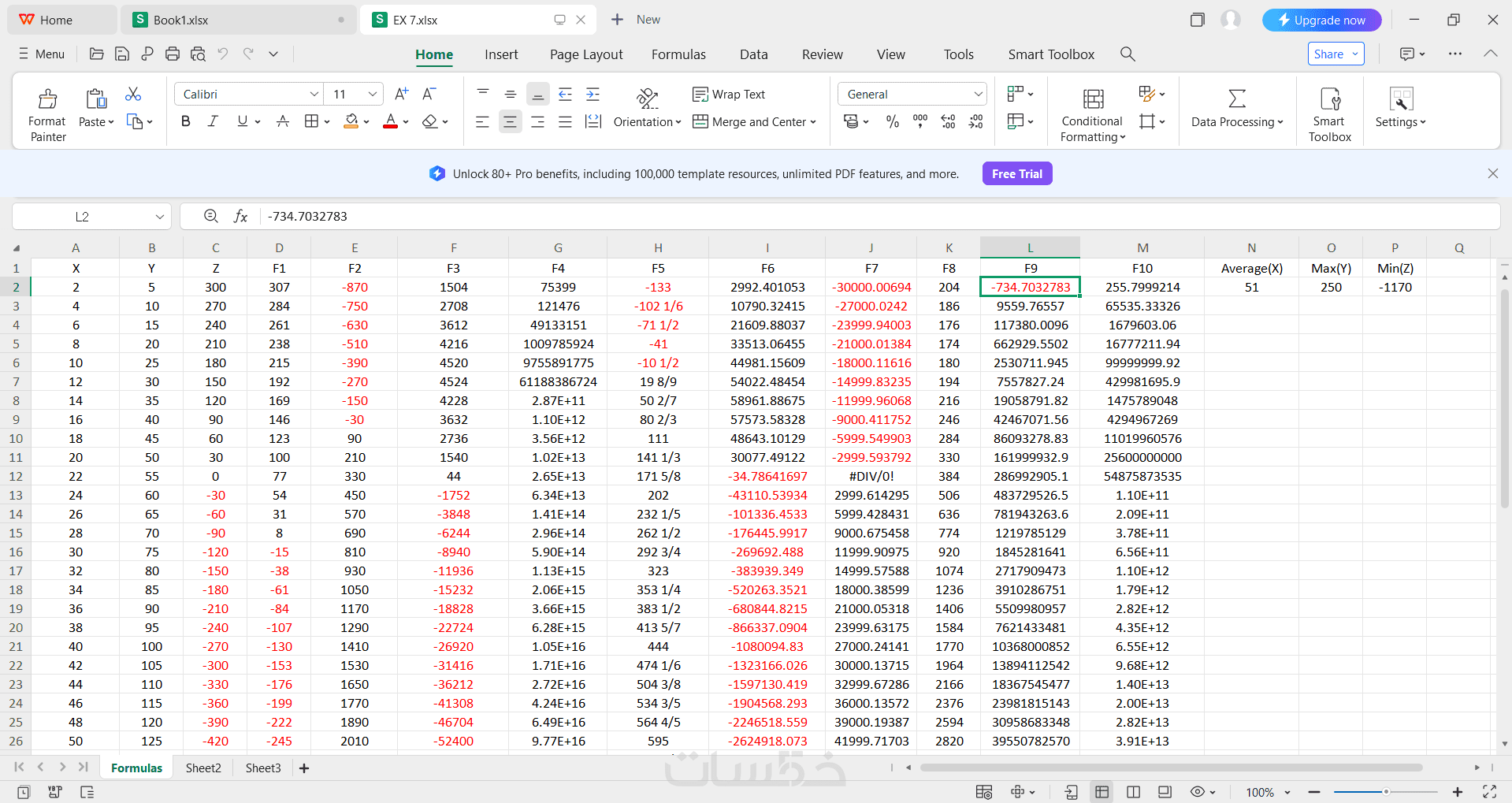Image resolution: width=1512 pixels, height=803 pixels.
Task: Click the Free Trial button
Action: [1016, 173]
